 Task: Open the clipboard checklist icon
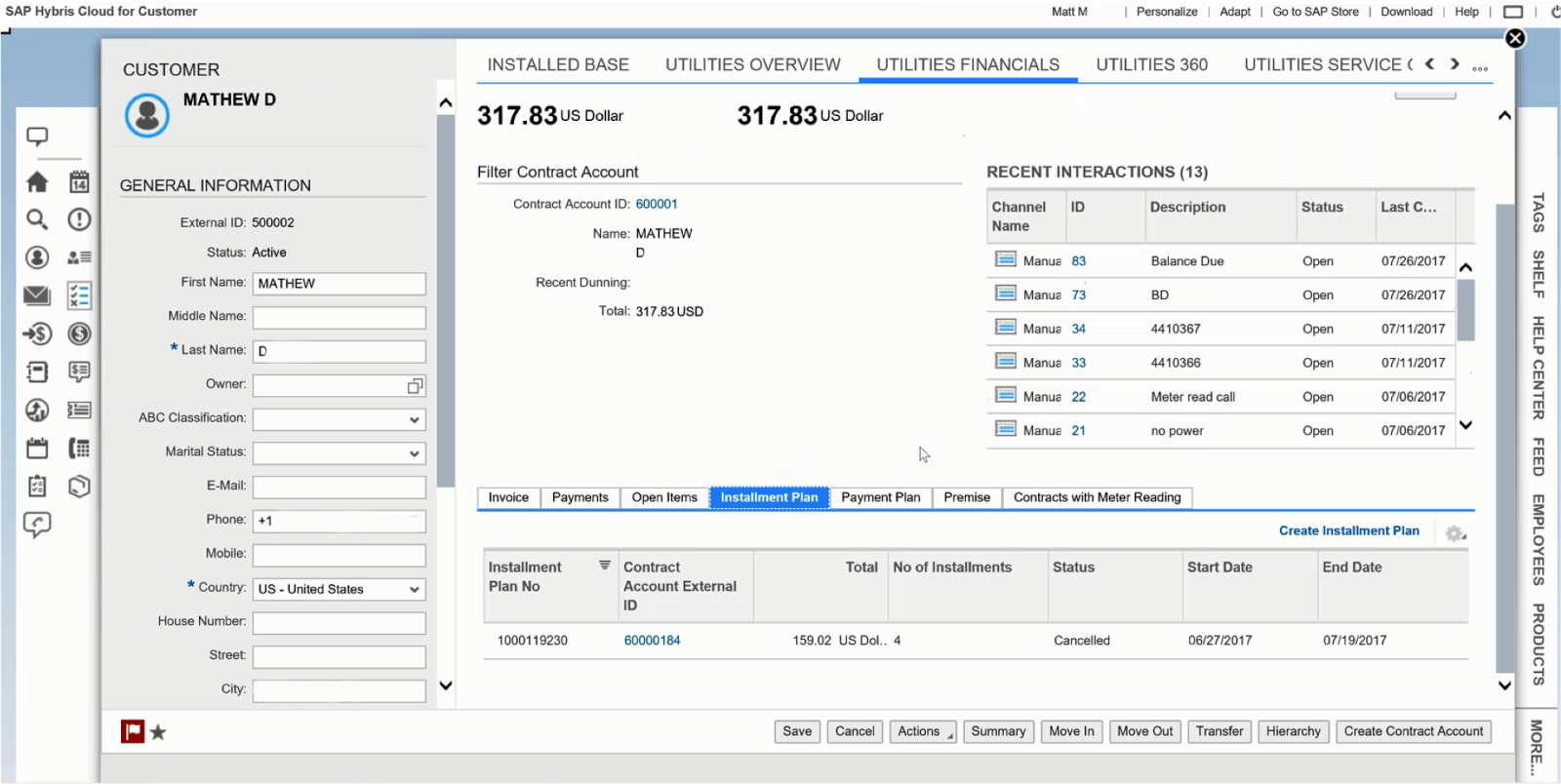[37, 486]
